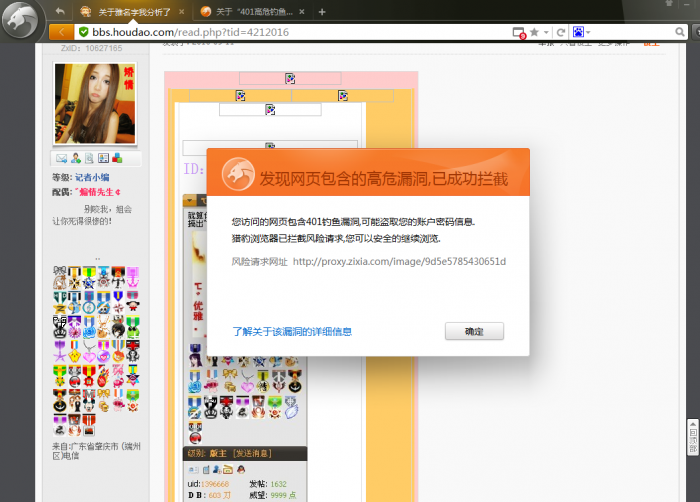
Task: Click the risk URL proxy.zixia.com text
Action: (x=399, y=261)
